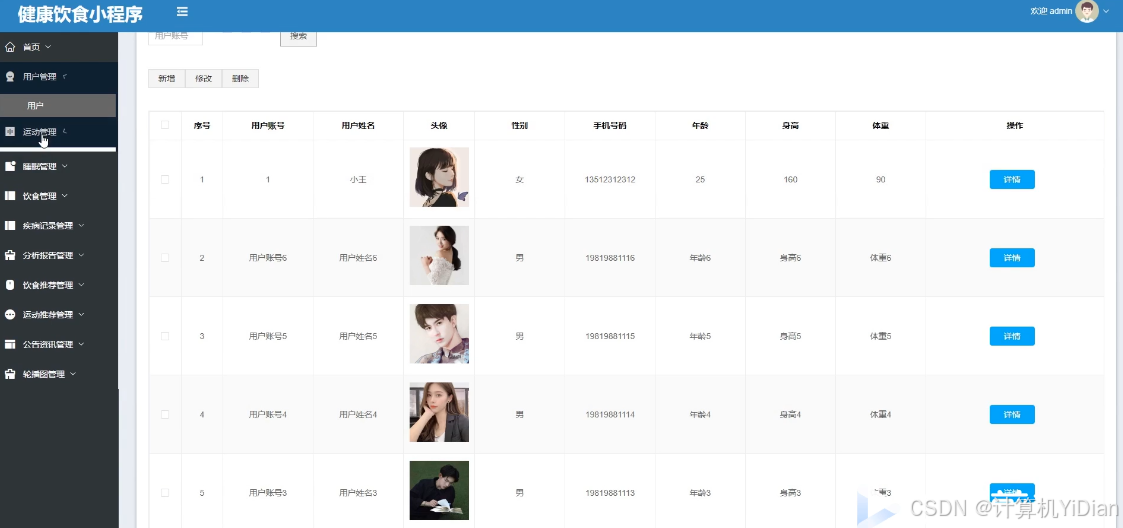Viewport: 1123px width, 528px height.
Task: Click the 年龄 column header
Action: [700, 126]
